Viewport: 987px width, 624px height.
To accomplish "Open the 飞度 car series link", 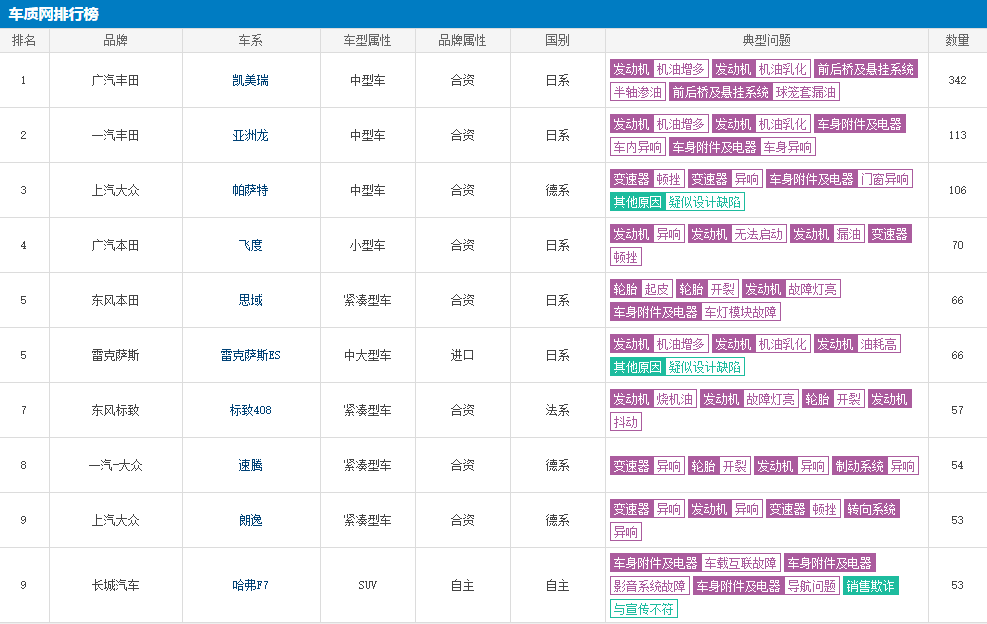I will click(x=250, y=245).
